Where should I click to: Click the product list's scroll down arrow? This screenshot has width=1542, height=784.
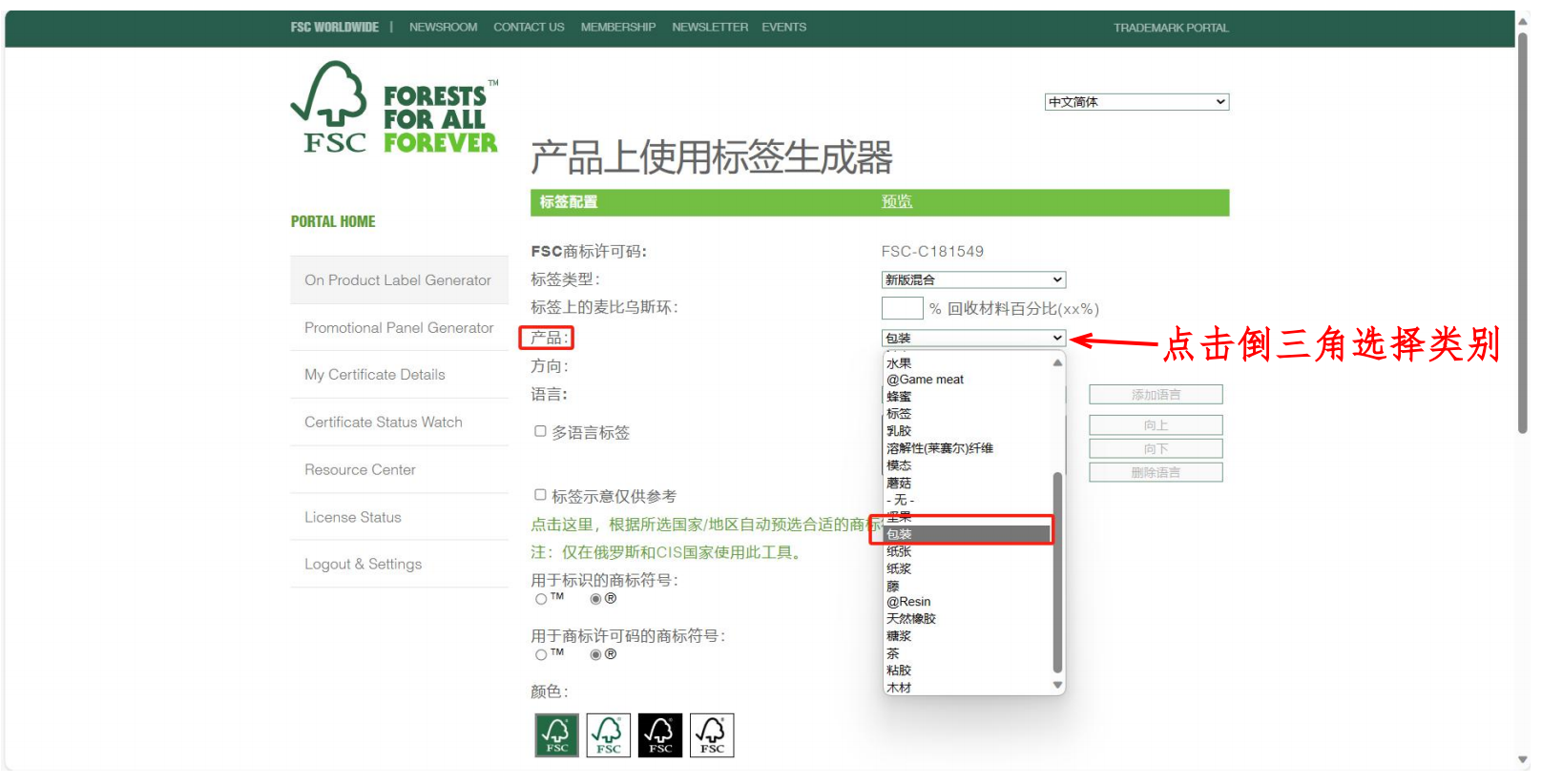pos(1057,685)
